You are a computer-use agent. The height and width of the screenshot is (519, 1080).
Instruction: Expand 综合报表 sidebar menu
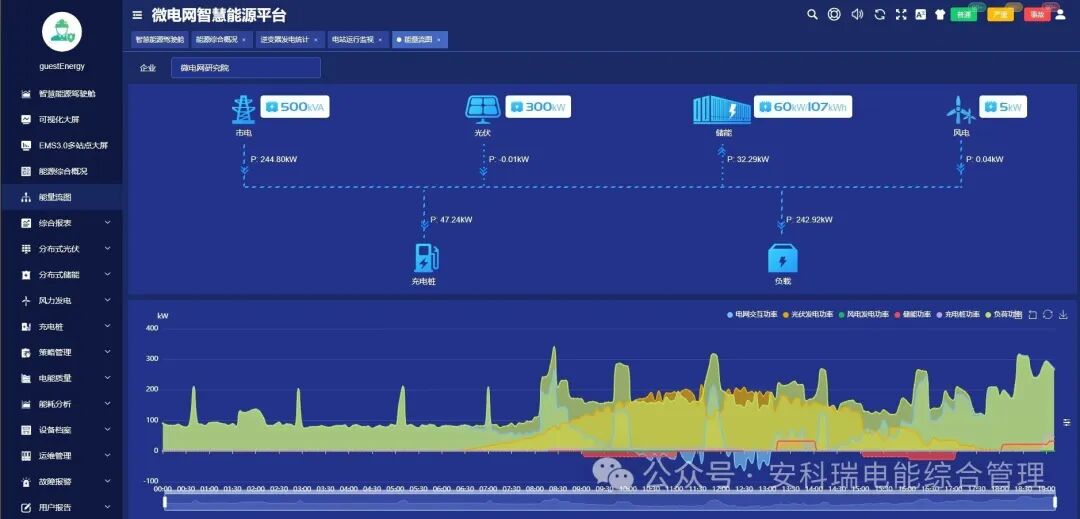pyautogui.click(x=62, y=223)
